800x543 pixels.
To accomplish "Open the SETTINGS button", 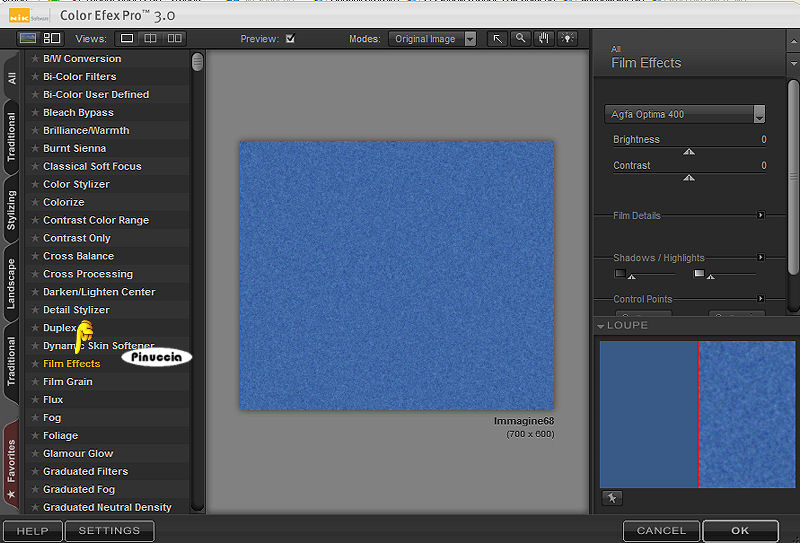I will point(109,531).
